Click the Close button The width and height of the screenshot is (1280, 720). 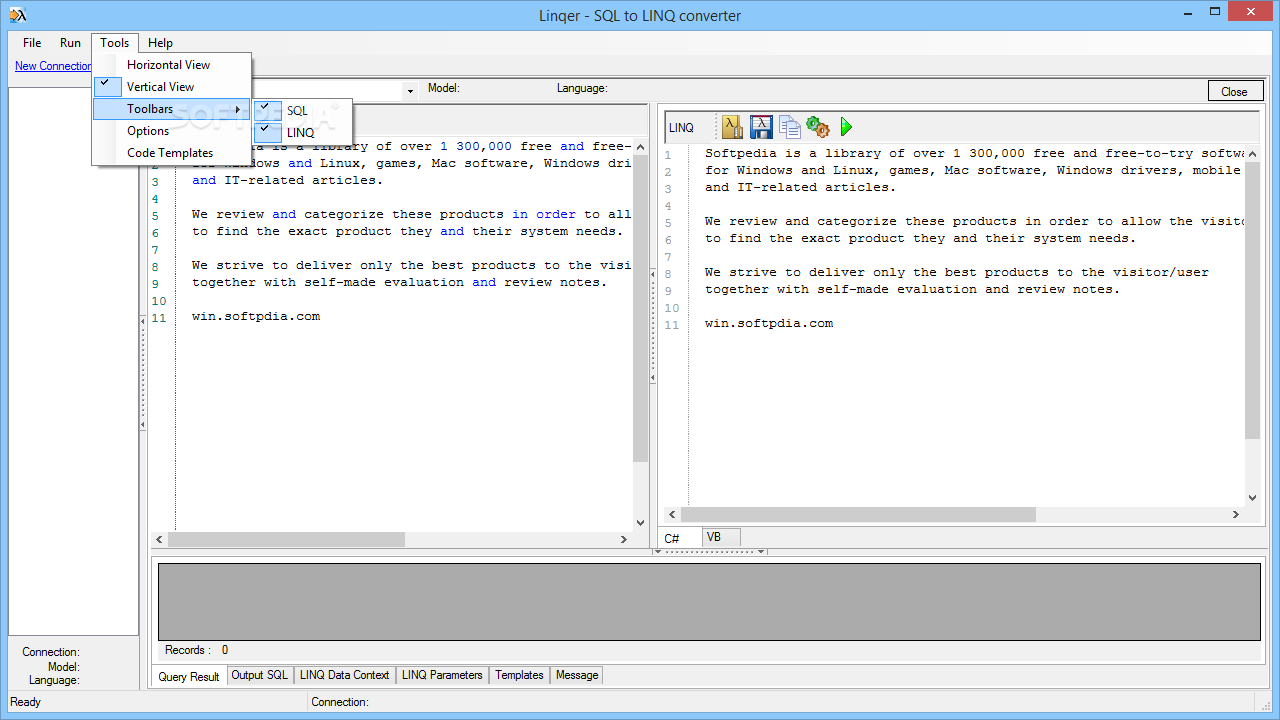coord(1234,91)
